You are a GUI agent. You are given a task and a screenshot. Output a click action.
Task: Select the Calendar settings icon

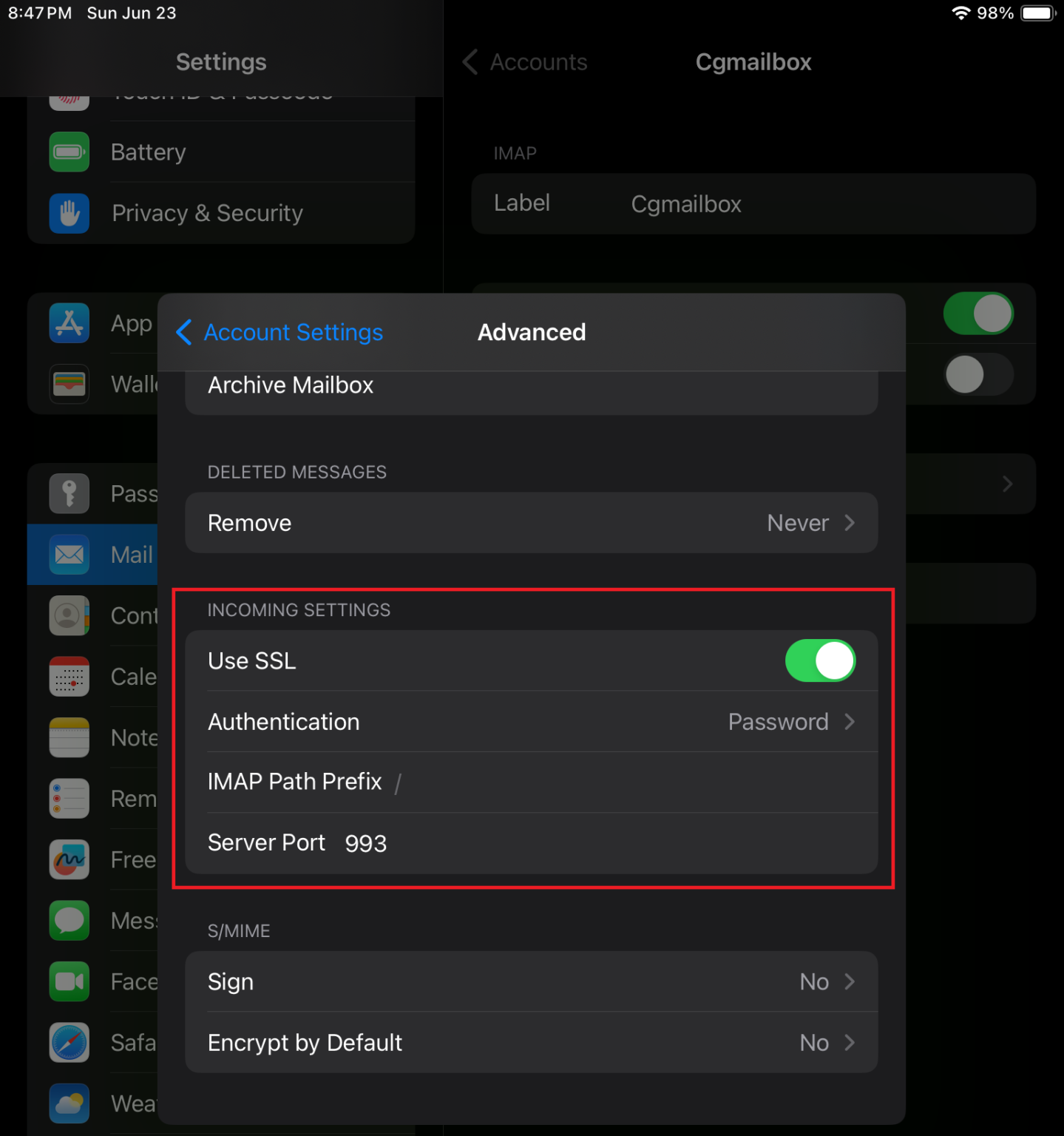click(69, 676)
